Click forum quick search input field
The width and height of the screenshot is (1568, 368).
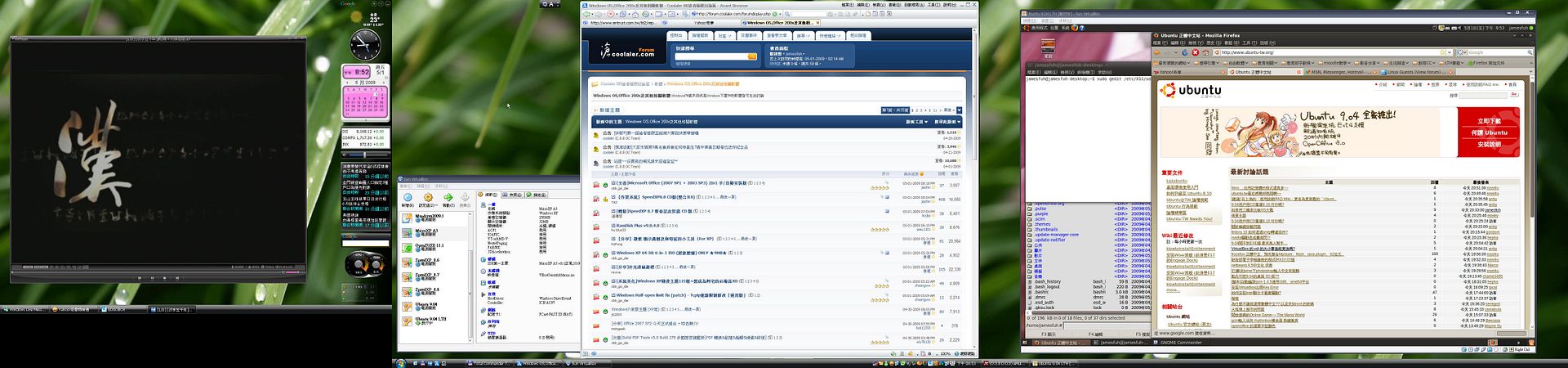click(710, 56)
